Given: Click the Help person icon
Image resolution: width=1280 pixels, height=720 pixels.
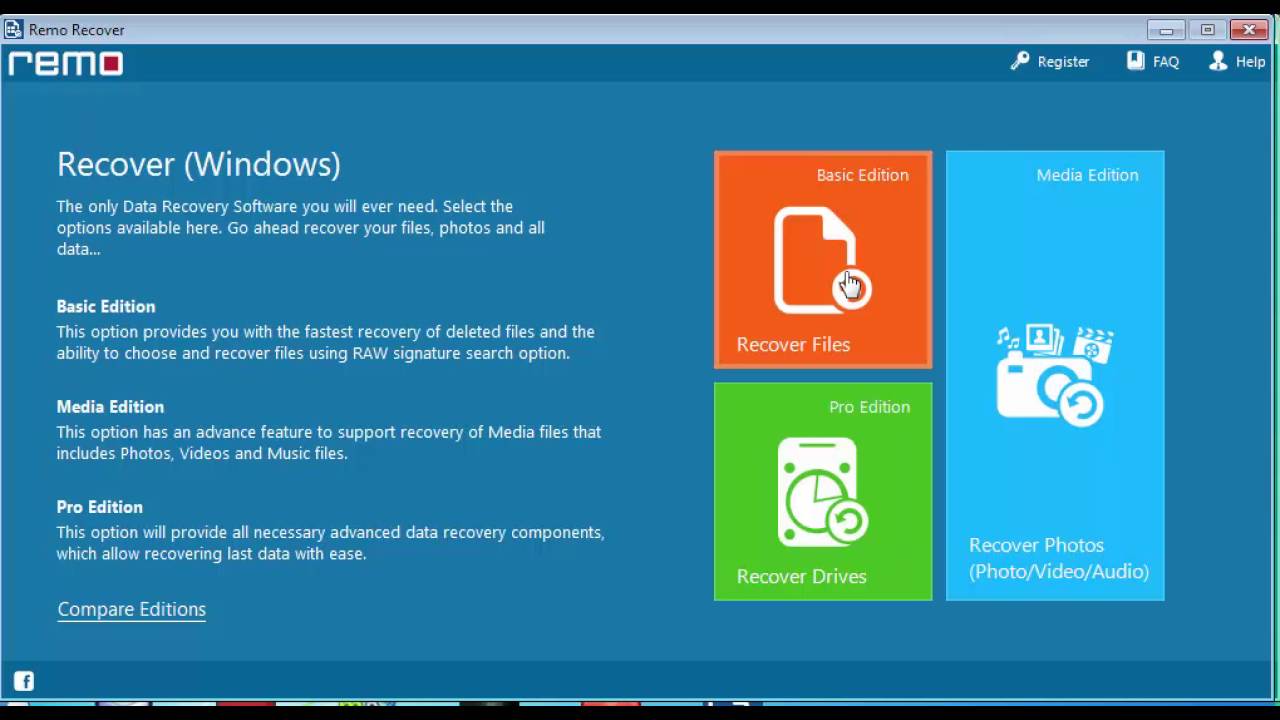Looking at the screenshot, I should pyautogui.click(x=1218, y=61).
